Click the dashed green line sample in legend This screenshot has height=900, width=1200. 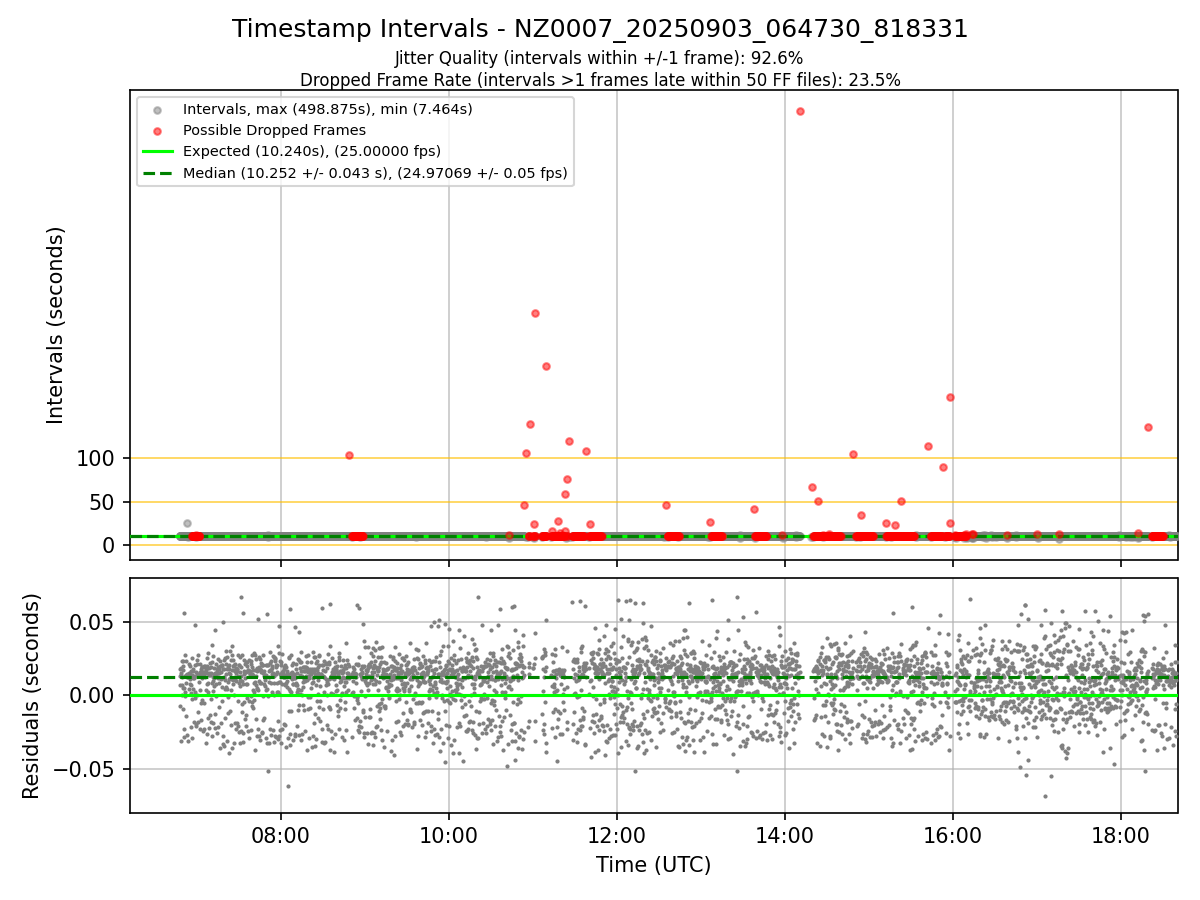(157, 174)
